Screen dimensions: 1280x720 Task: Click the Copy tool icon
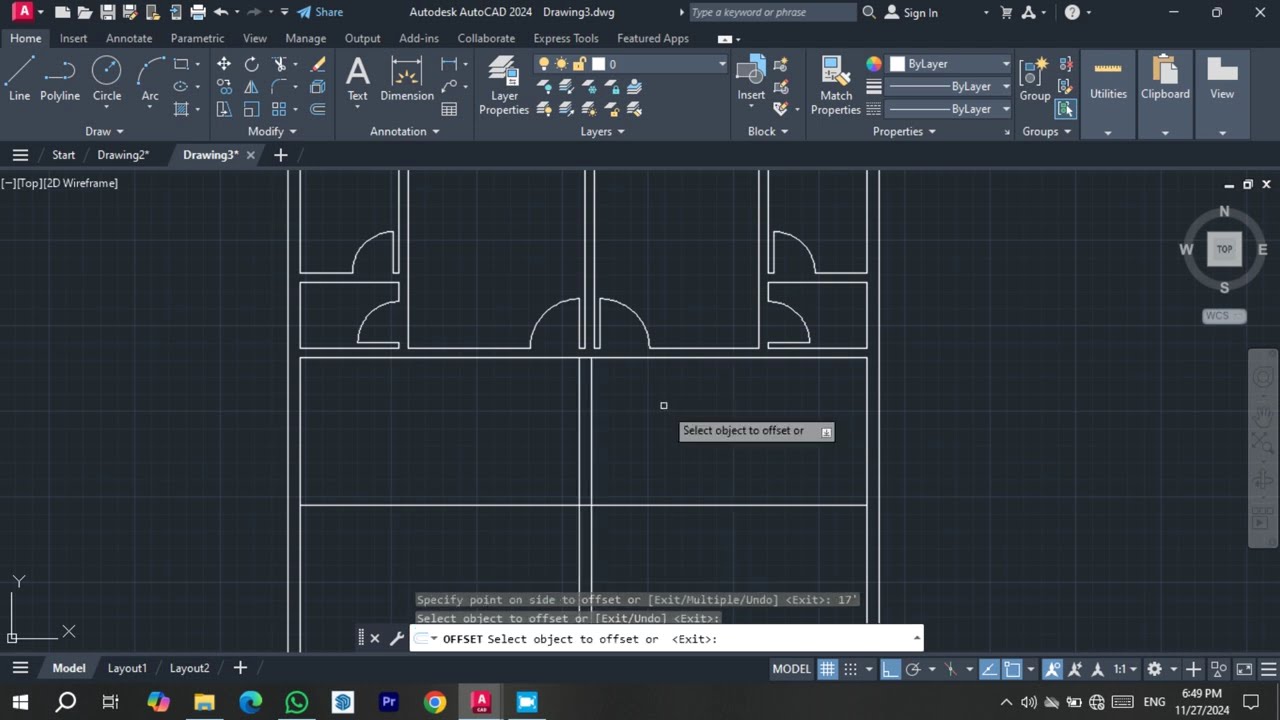pos(224,87)
